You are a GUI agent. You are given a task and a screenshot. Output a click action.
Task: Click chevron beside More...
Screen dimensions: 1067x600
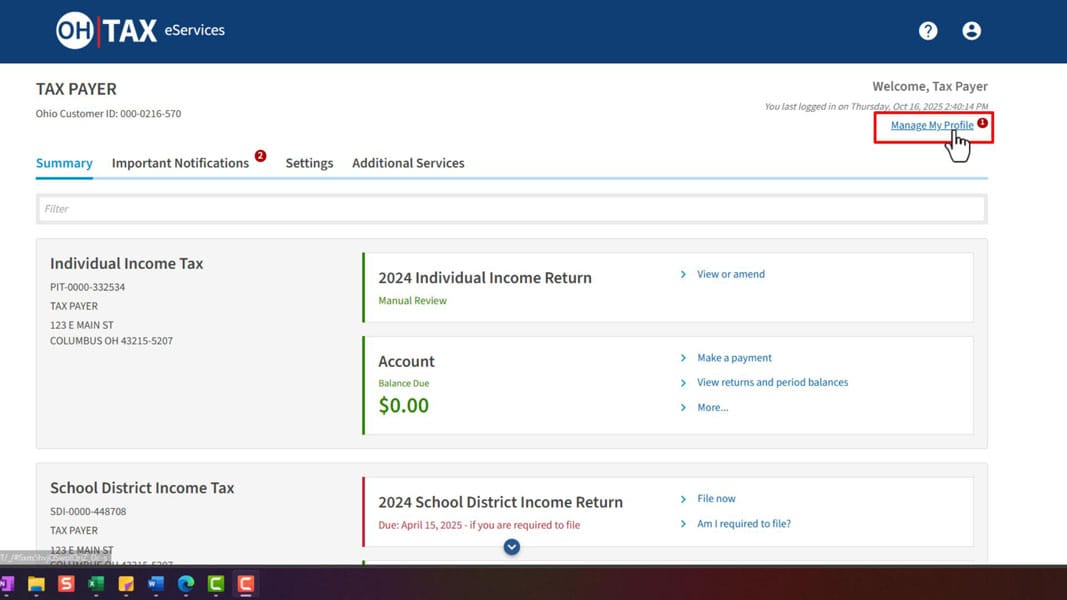(x=683, y=407)
